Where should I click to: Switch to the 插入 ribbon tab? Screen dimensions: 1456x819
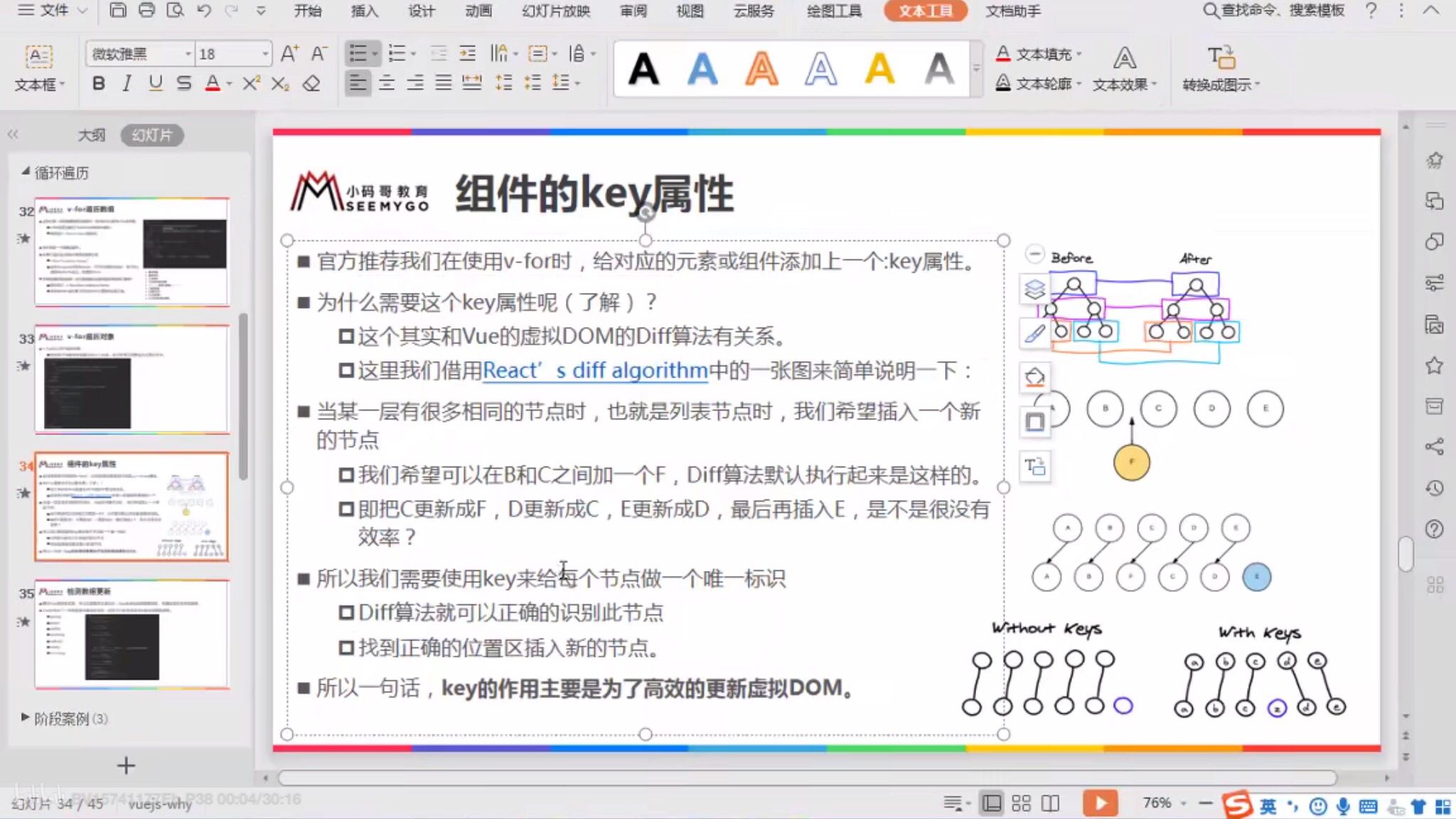(364, 11)
